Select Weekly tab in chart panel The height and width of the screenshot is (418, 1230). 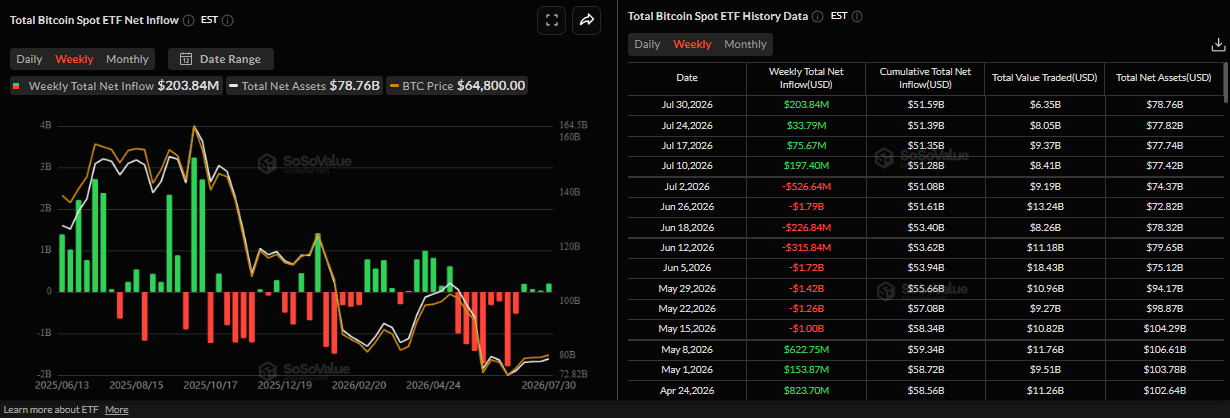pyautogui.click(x=74, y=59)
